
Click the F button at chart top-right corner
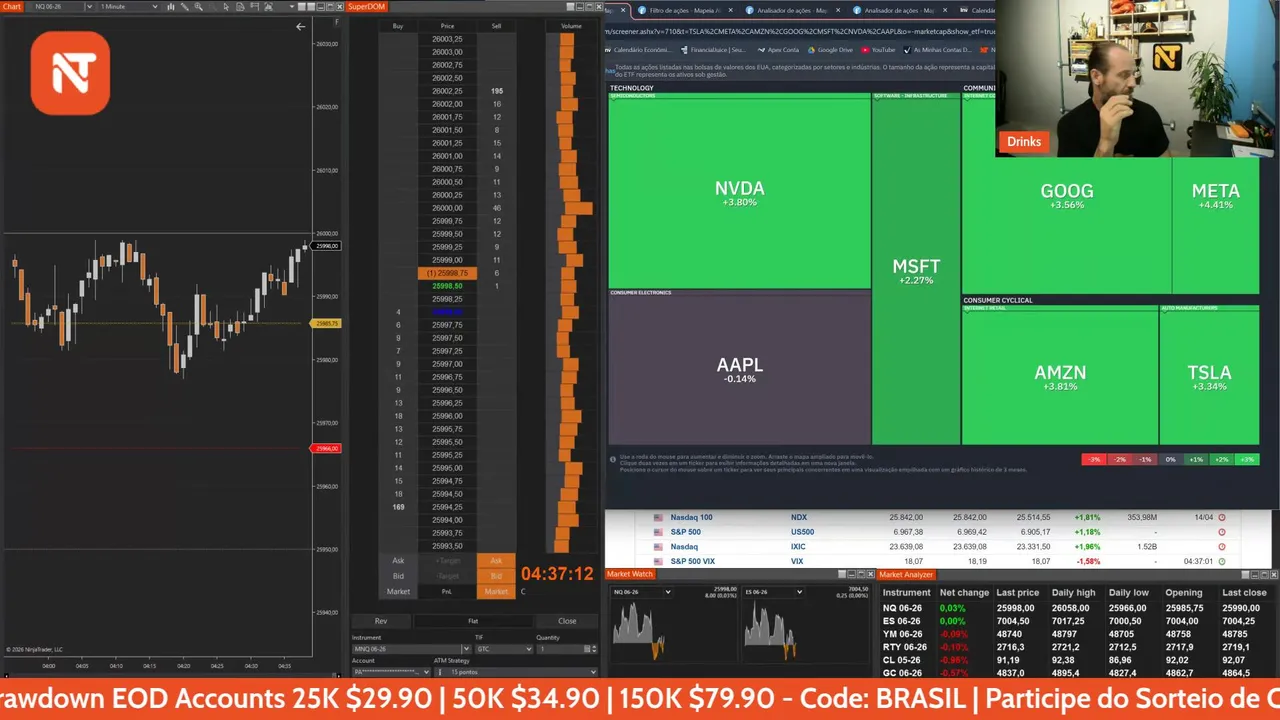click(x=336, y=21)
